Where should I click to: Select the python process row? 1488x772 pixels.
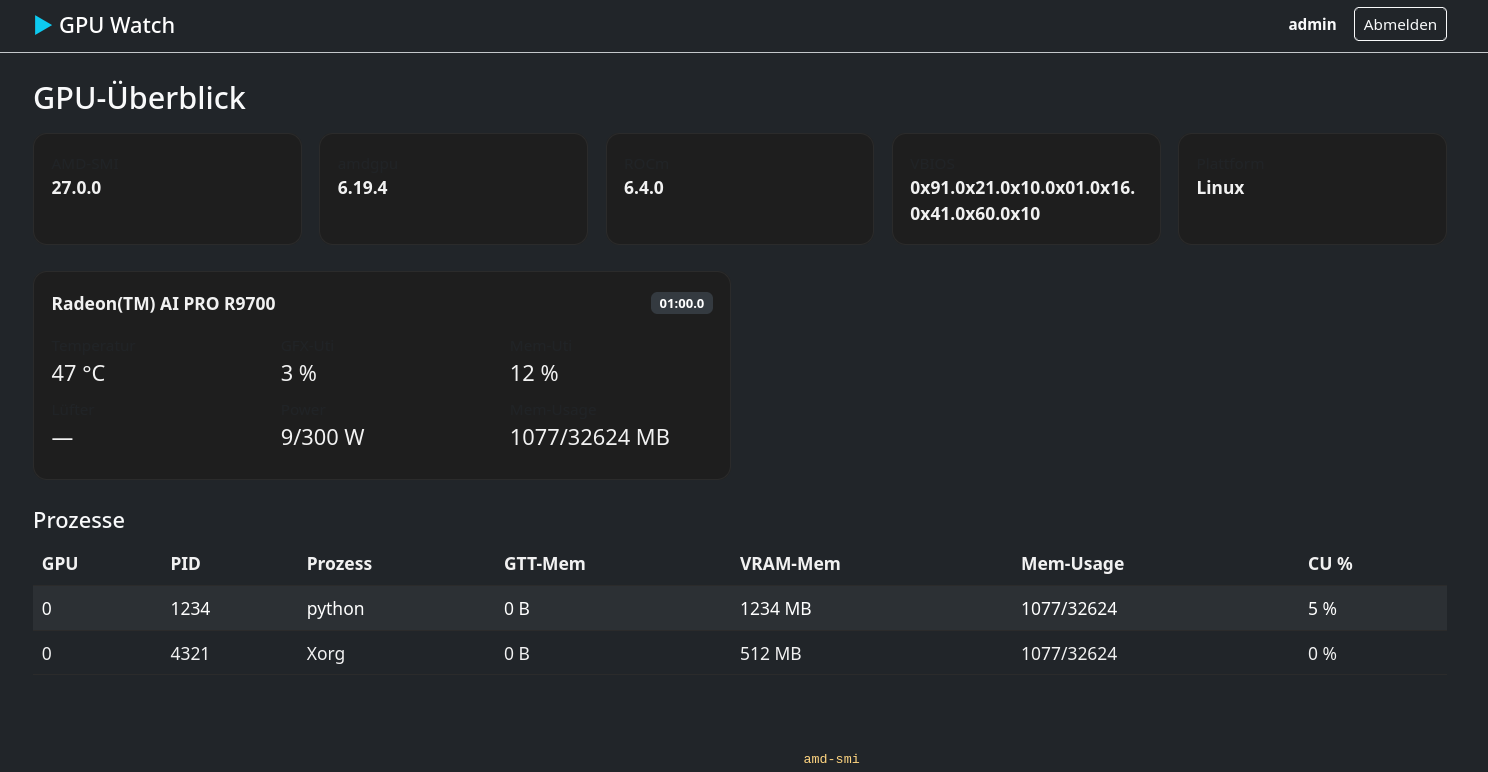(740, 608)
